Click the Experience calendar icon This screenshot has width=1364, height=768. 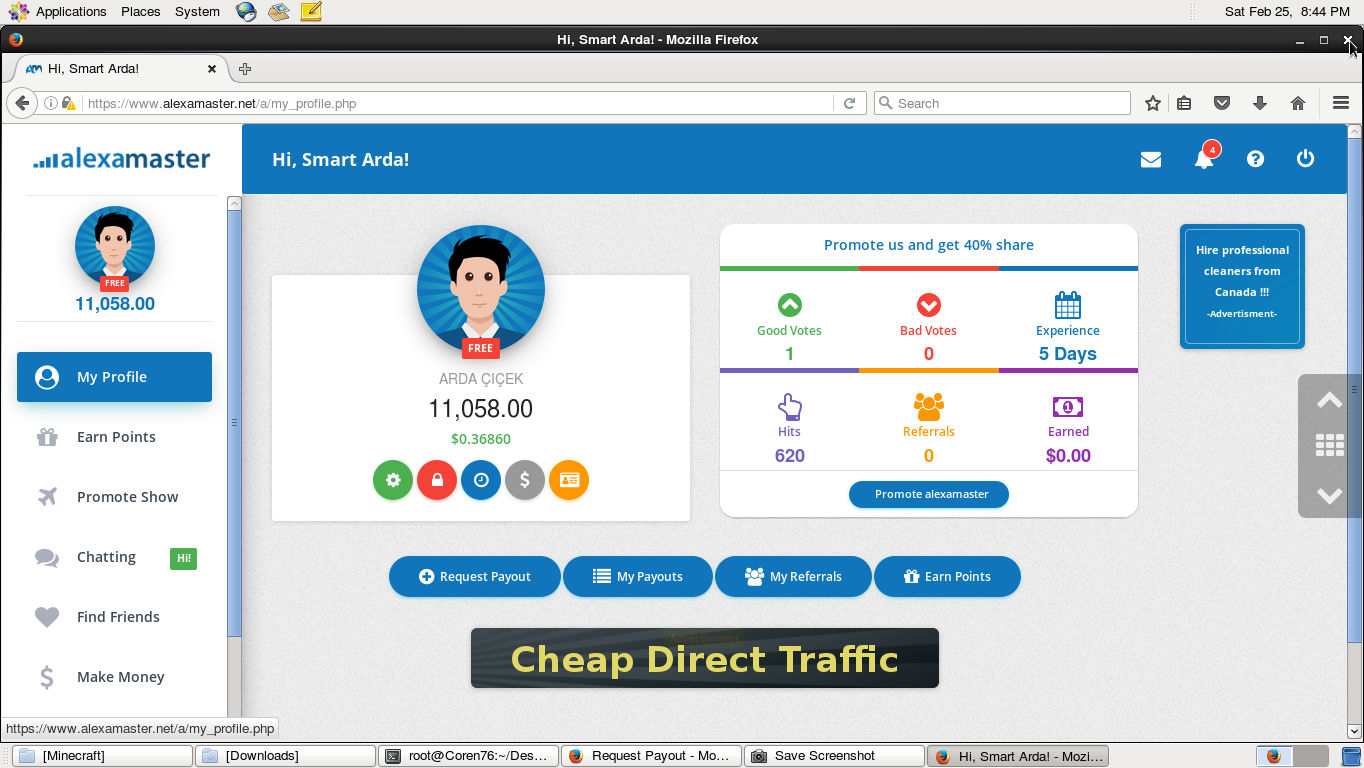[1068, 305]
